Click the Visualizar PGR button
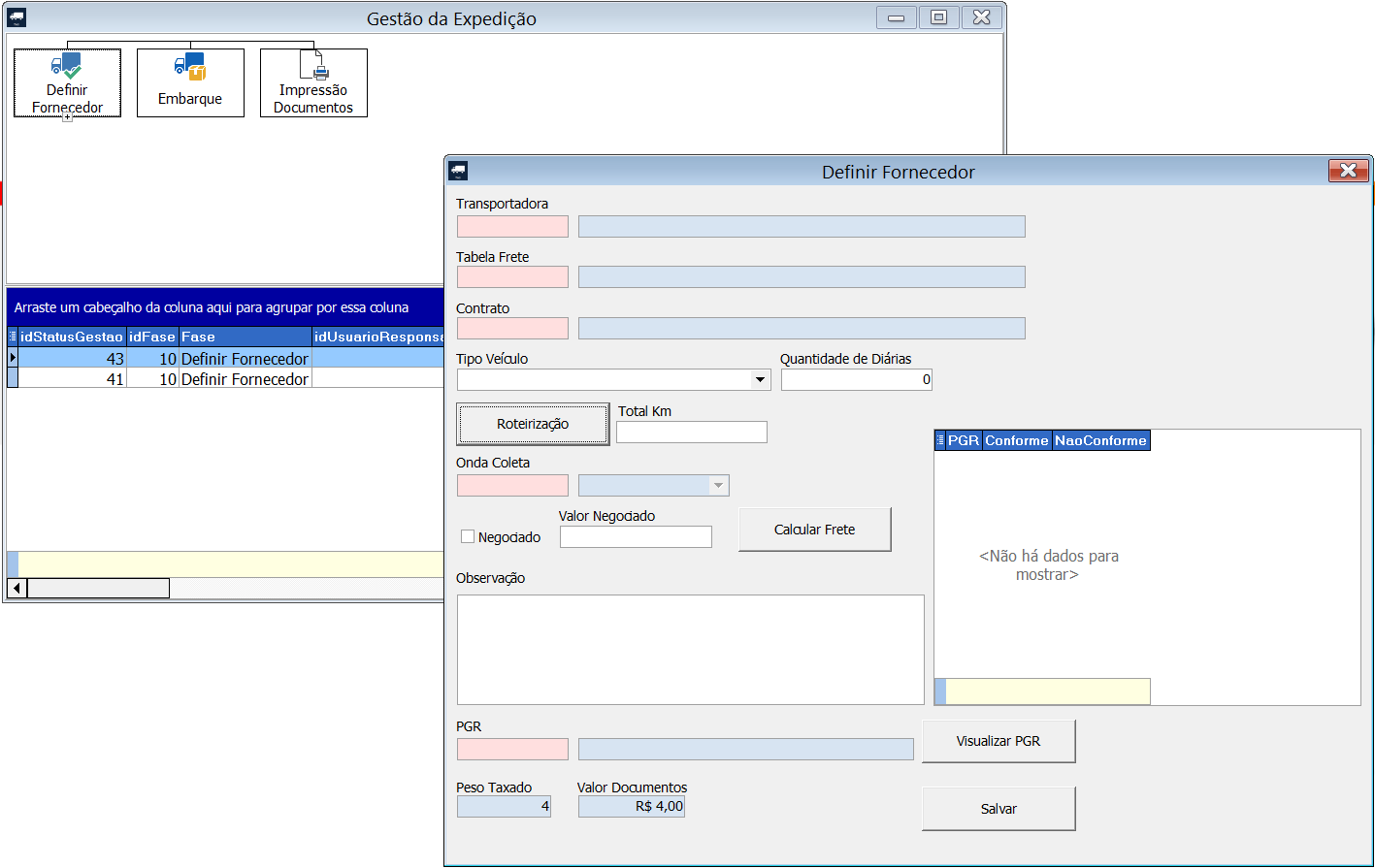This screenshot has height=868, width=1375. [999, 741]
